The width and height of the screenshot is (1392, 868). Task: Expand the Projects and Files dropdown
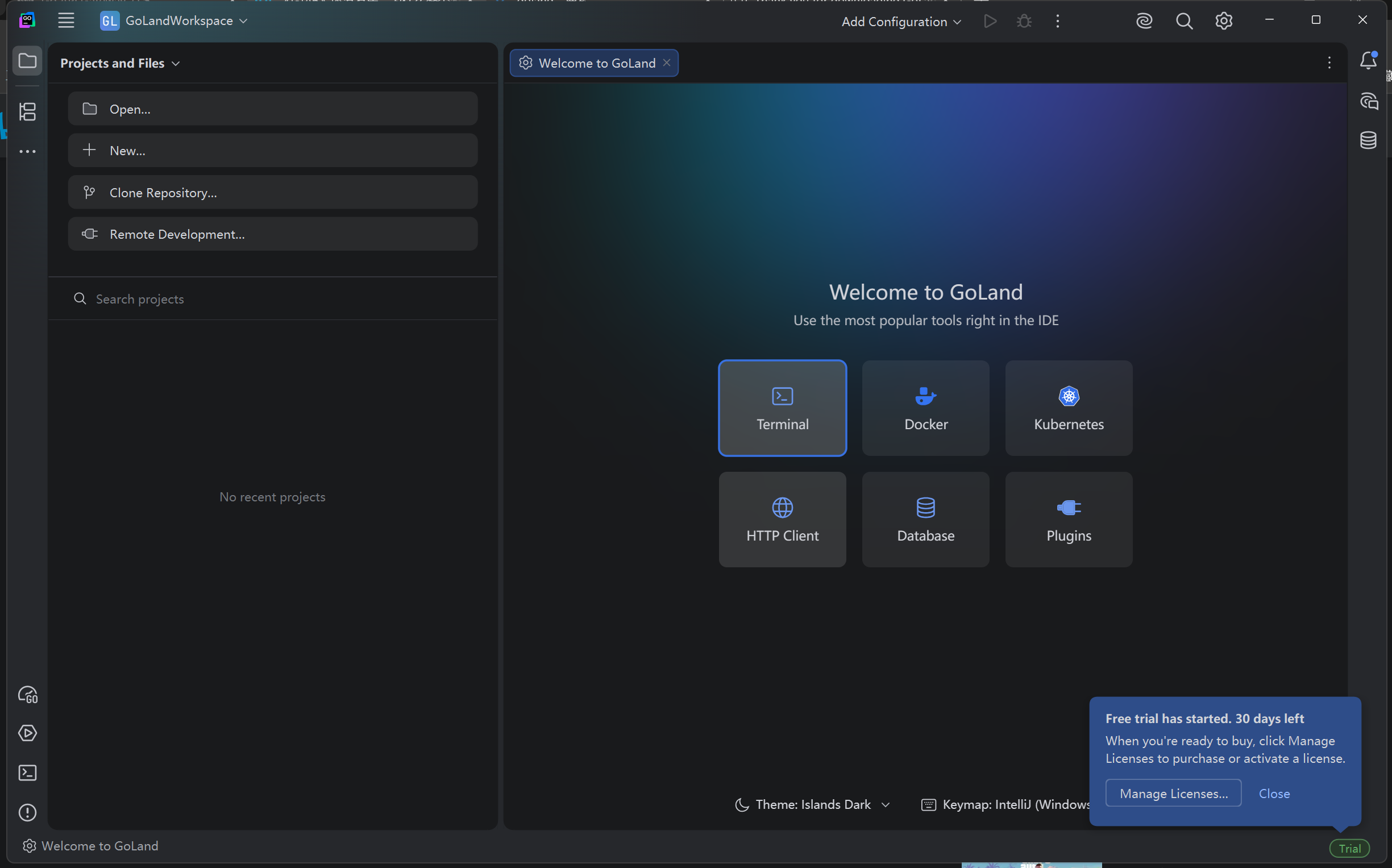pyautogui.click(x=120, y=63)
